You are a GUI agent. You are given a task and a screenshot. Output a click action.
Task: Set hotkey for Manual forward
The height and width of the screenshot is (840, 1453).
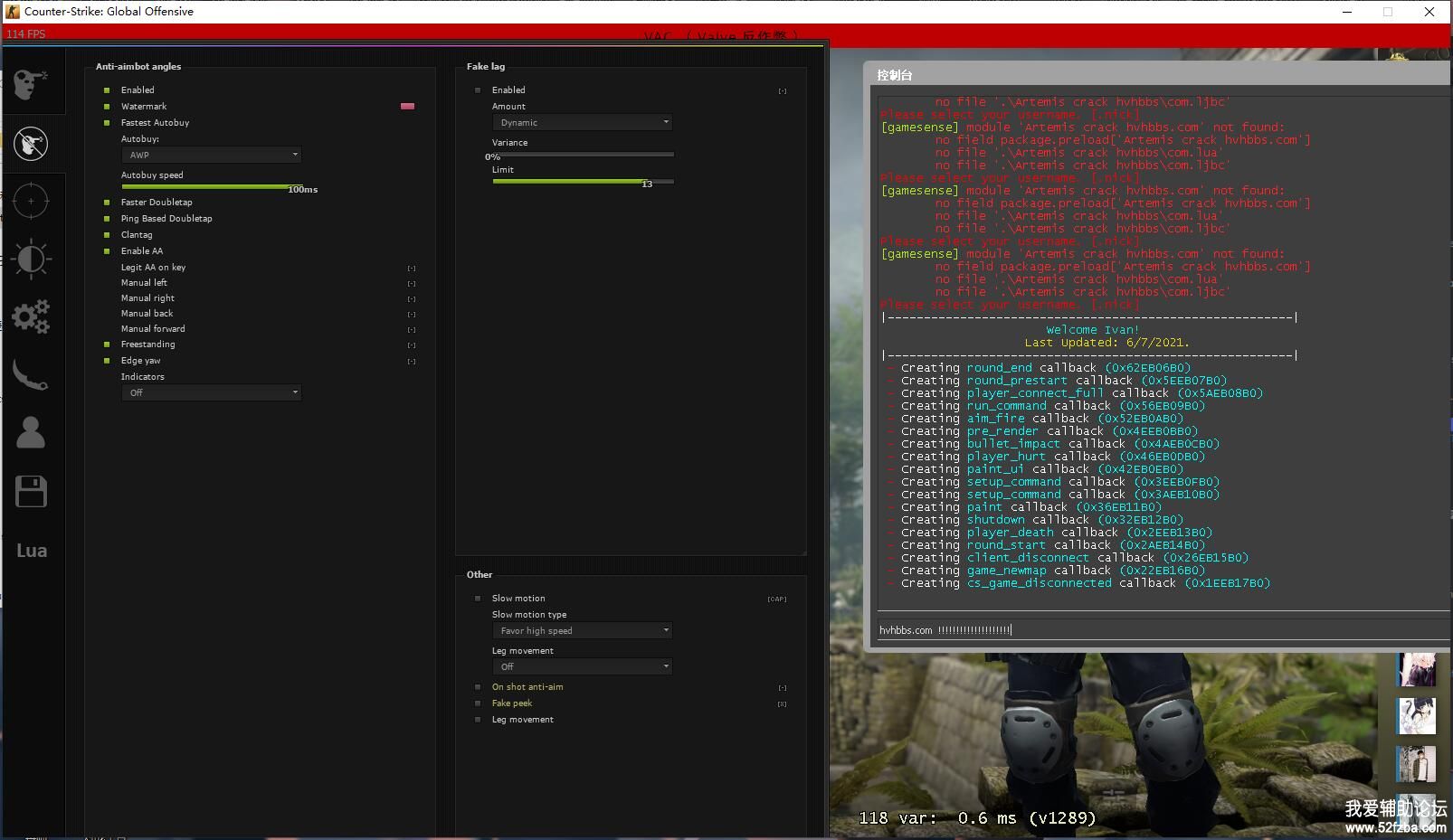(412, 330)
